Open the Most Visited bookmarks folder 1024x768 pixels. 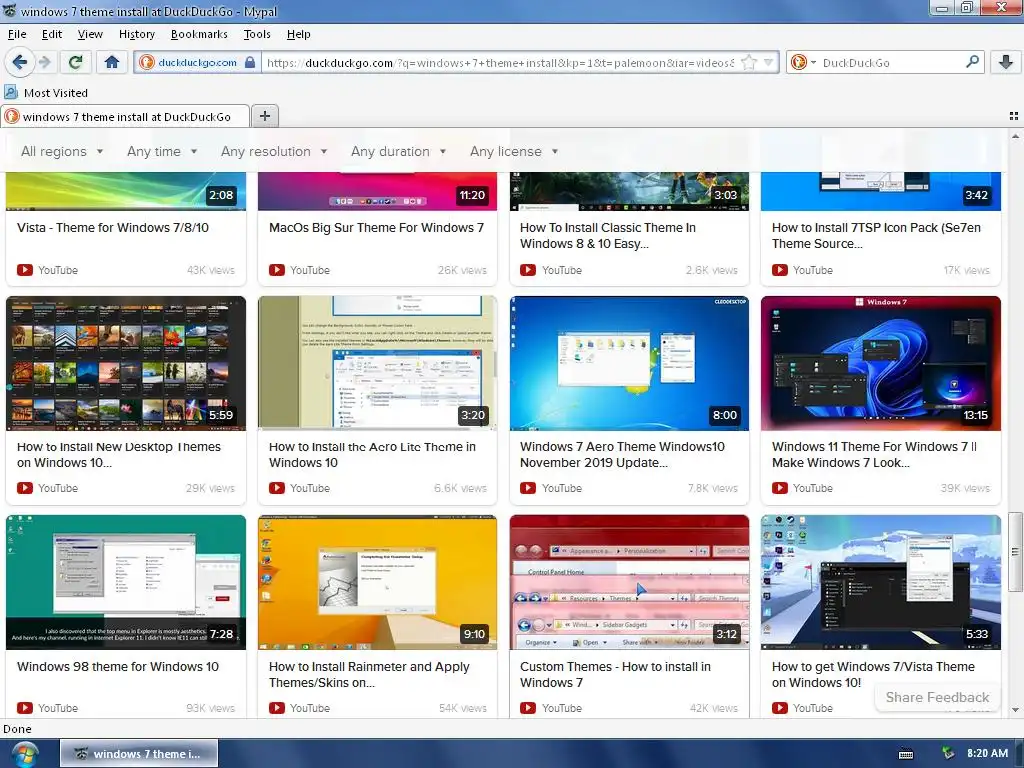click(x=46, y=93)
